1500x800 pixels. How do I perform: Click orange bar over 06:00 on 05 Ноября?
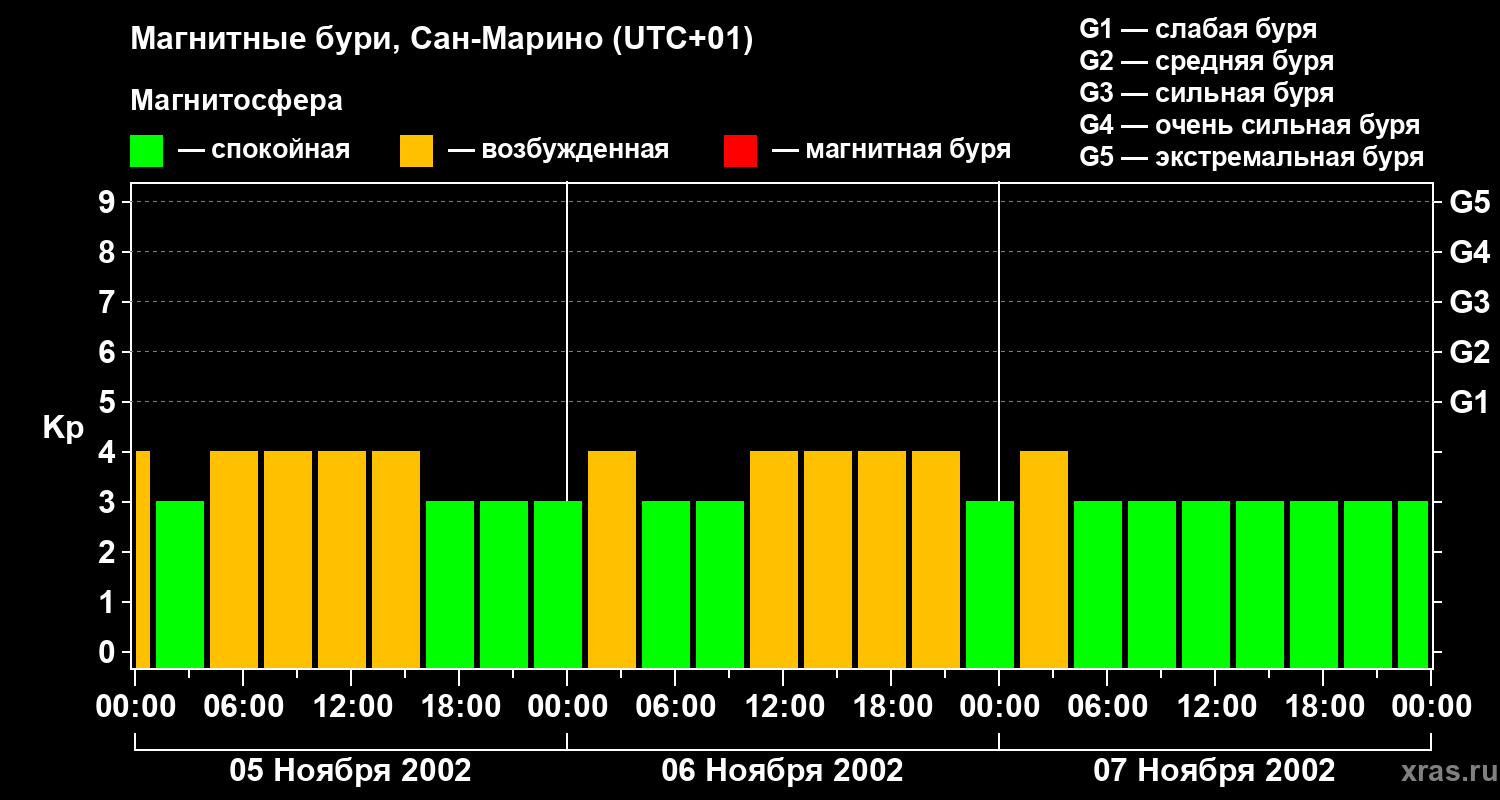pyautogui.click(x=234, y=559)
